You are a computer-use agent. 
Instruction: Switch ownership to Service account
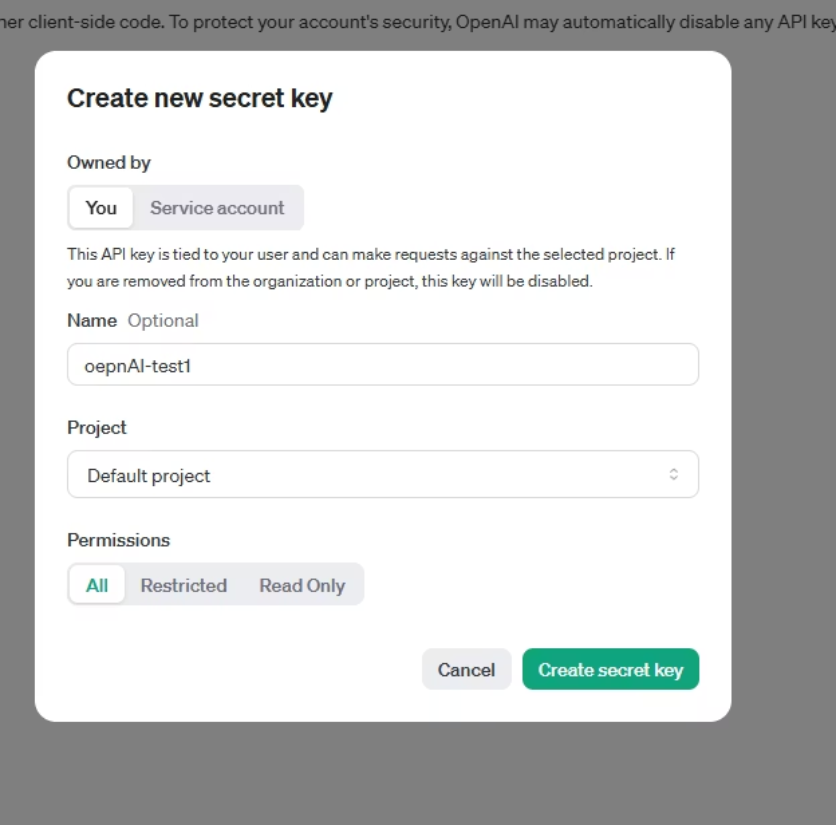[x=217, y=208]
